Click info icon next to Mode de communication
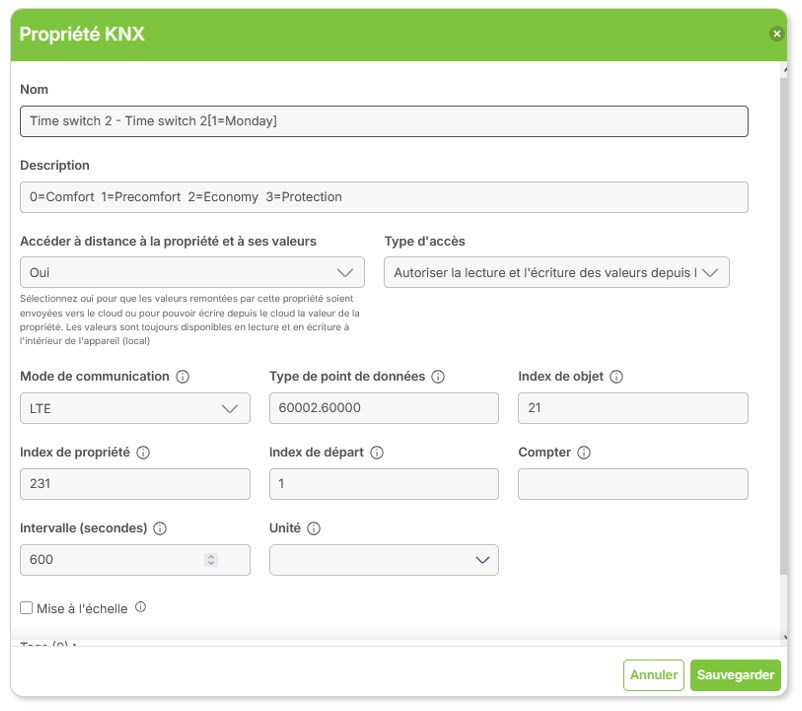The height and width of the screenshot is (711, 802). [183, 377]
